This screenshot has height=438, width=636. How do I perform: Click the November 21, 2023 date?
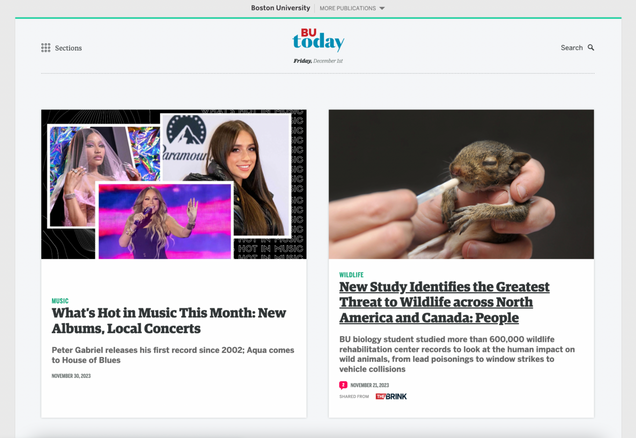coord(370,385)
